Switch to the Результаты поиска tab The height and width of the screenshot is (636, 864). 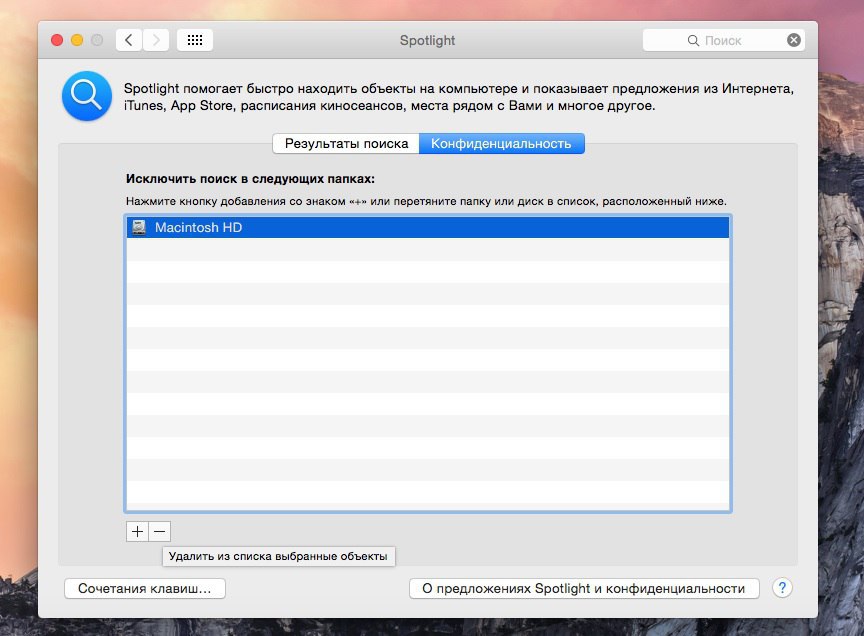click(346, 143)
